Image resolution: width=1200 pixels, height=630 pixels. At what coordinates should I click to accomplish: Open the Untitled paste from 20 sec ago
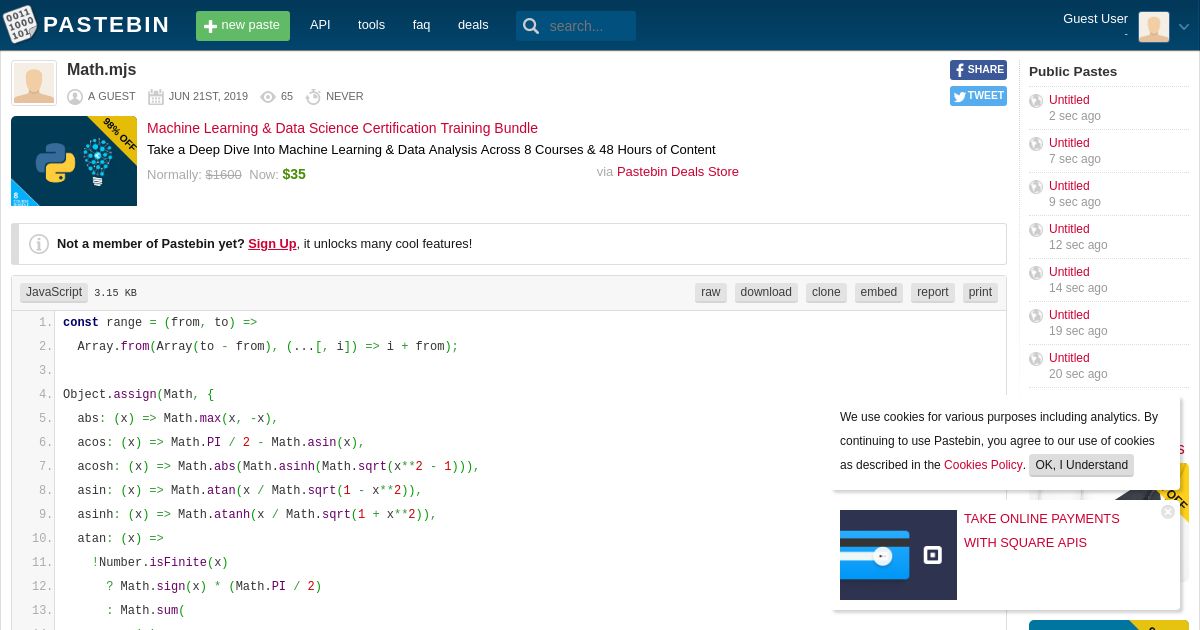pyautogui.click(x=1069, y=358)
